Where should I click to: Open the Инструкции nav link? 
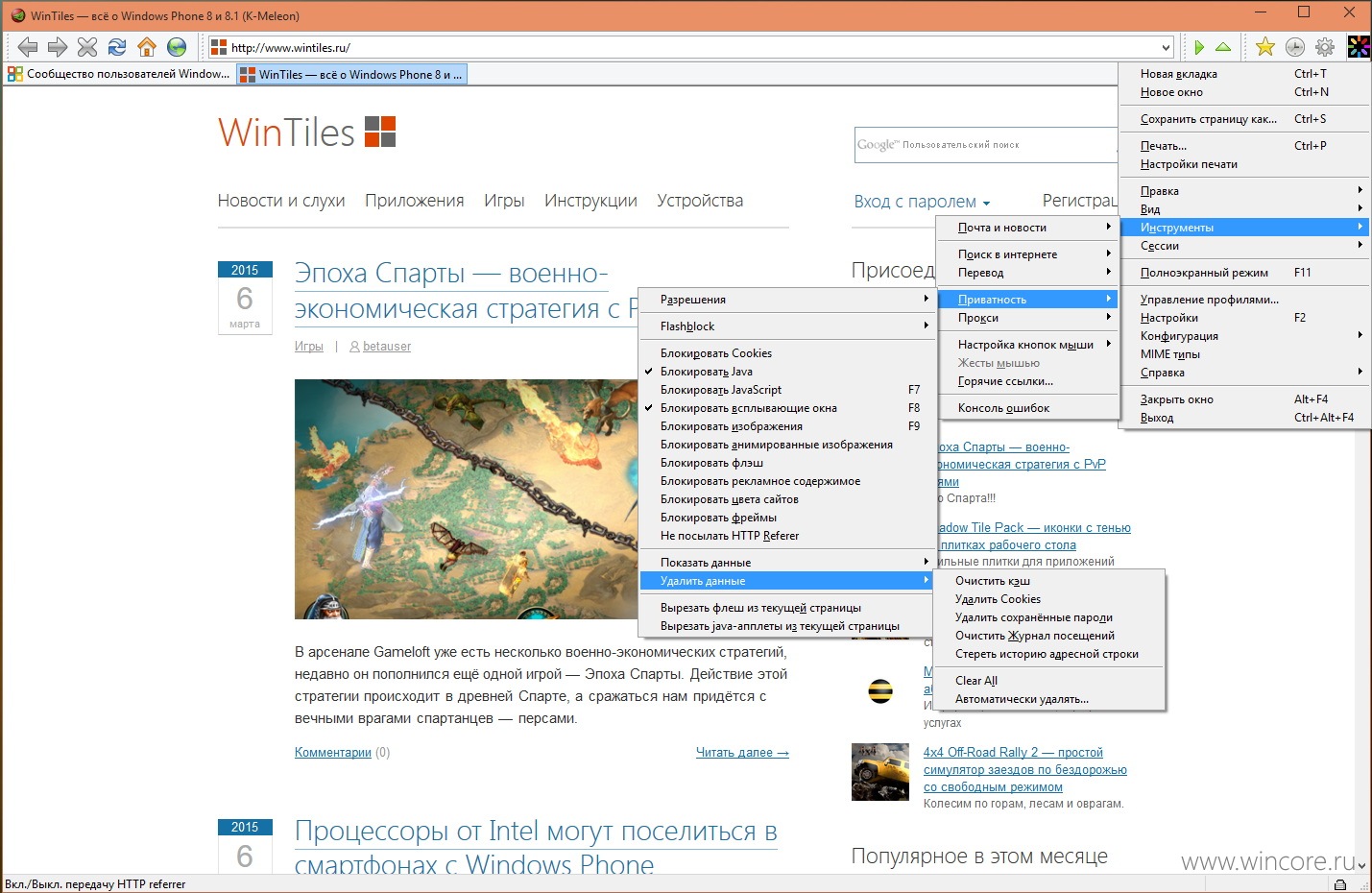point(590,201)
